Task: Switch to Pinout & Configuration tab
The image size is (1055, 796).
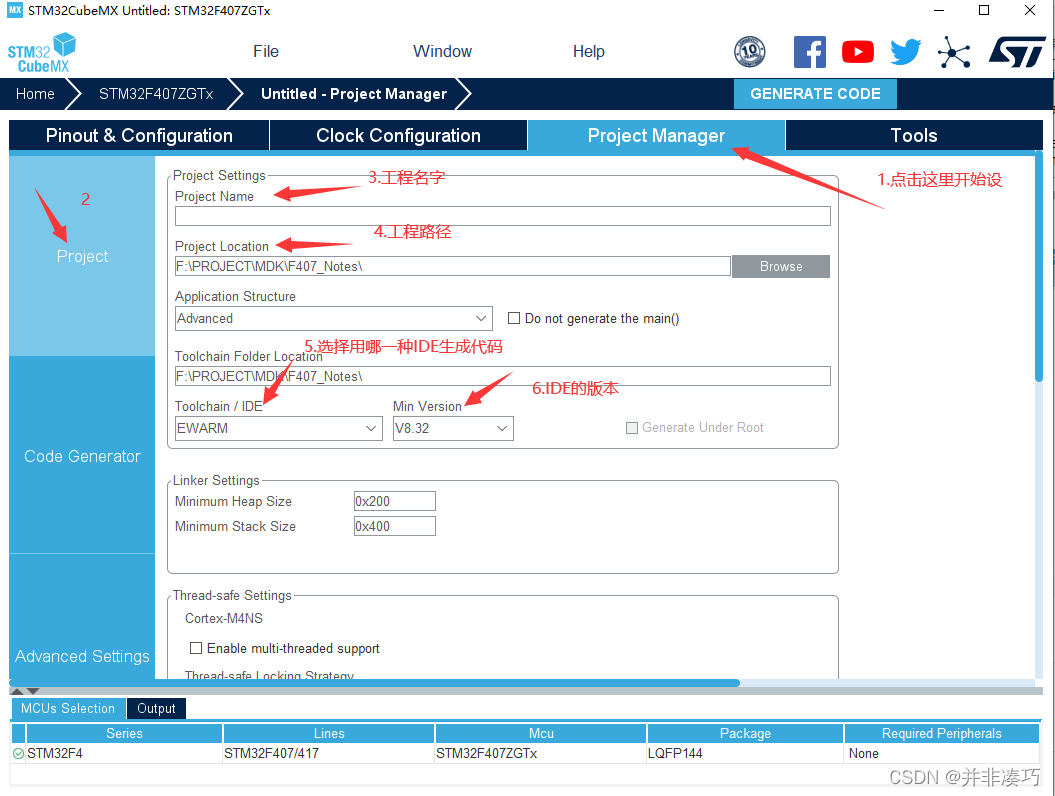Action: (139, 135)
